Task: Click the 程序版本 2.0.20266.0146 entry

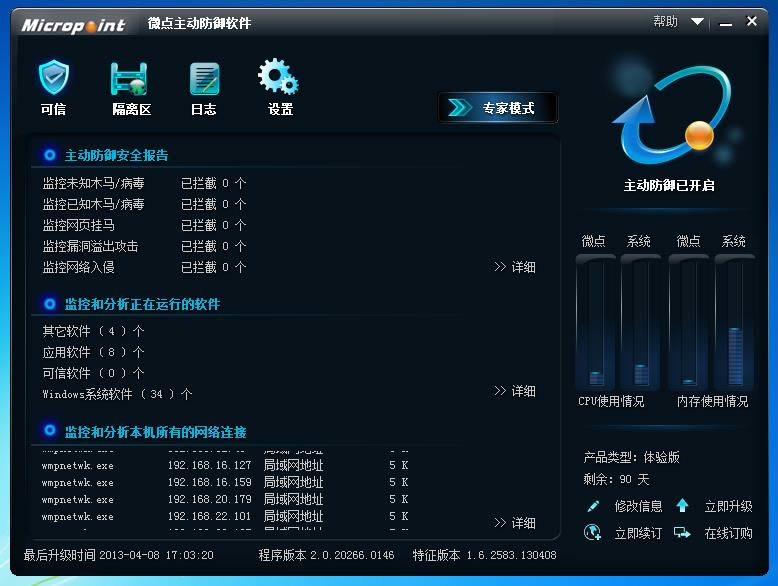Action: coord(326,555)
